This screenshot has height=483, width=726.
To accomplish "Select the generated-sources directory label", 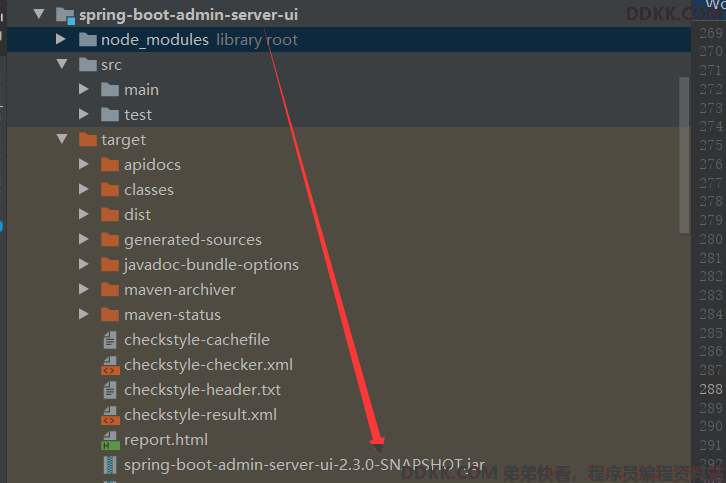I will coord(193,240).
